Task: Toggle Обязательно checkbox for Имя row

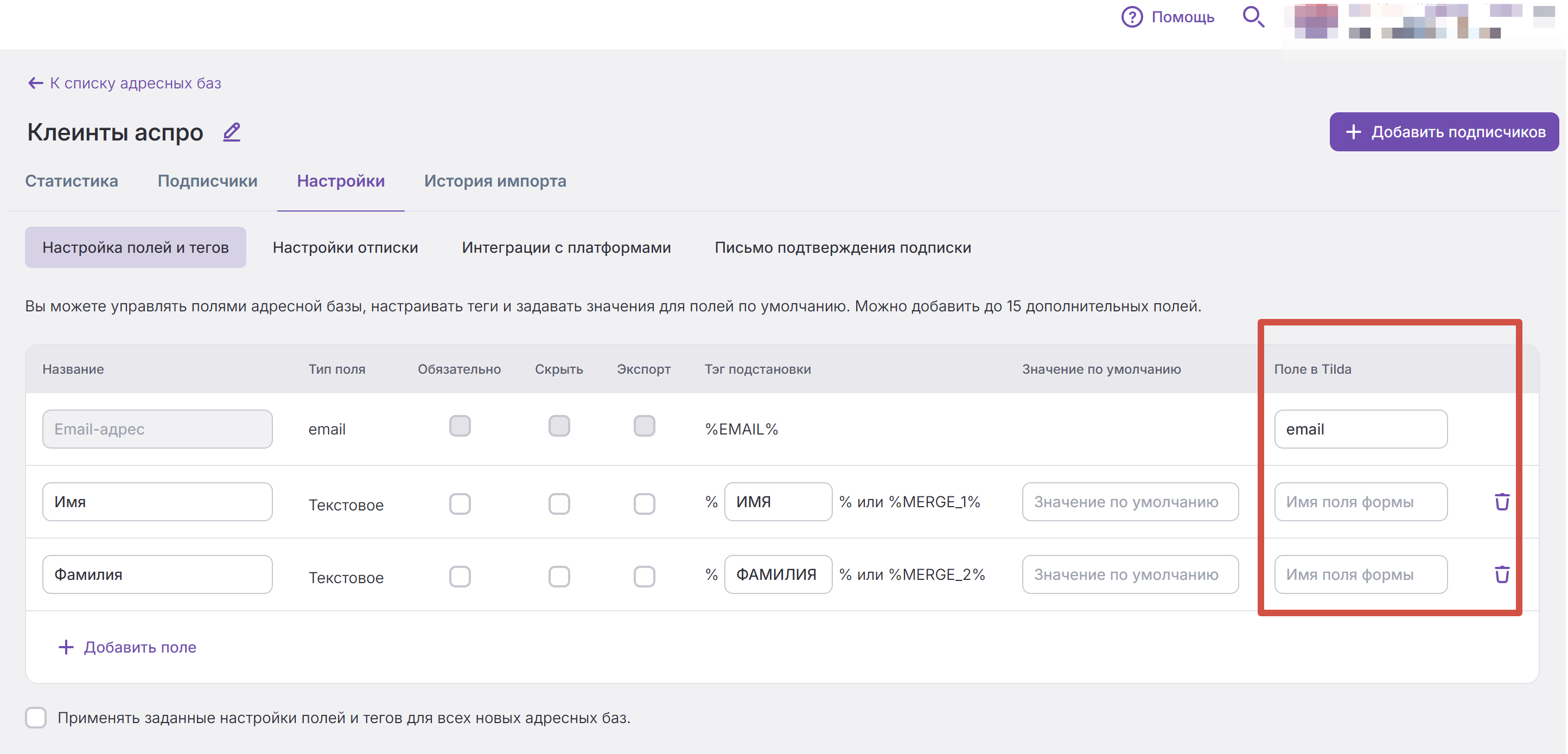Action: (460, 503)
